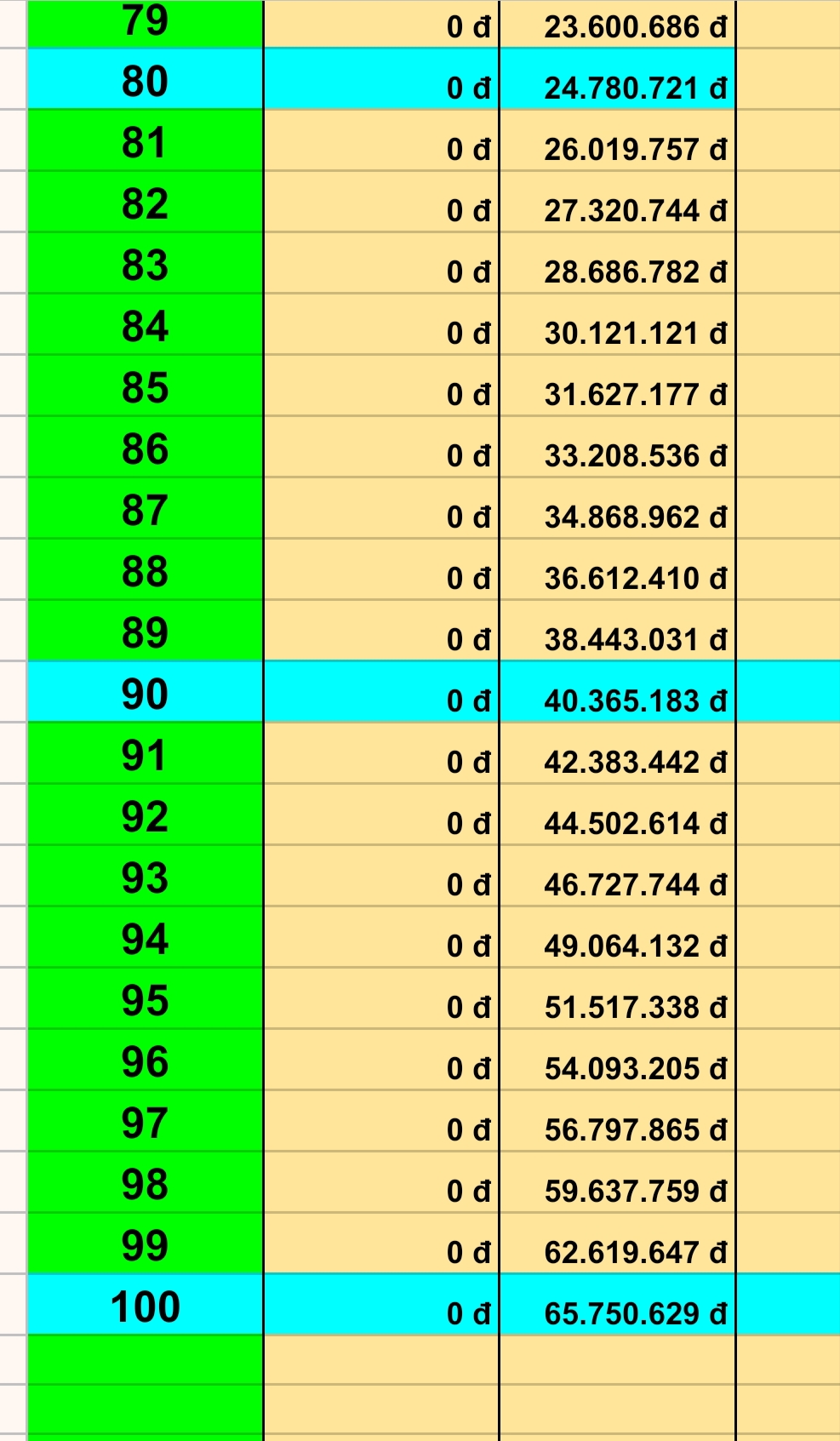Select the green cell numbered 81
840x1441 pixels.
coord(145,143)
